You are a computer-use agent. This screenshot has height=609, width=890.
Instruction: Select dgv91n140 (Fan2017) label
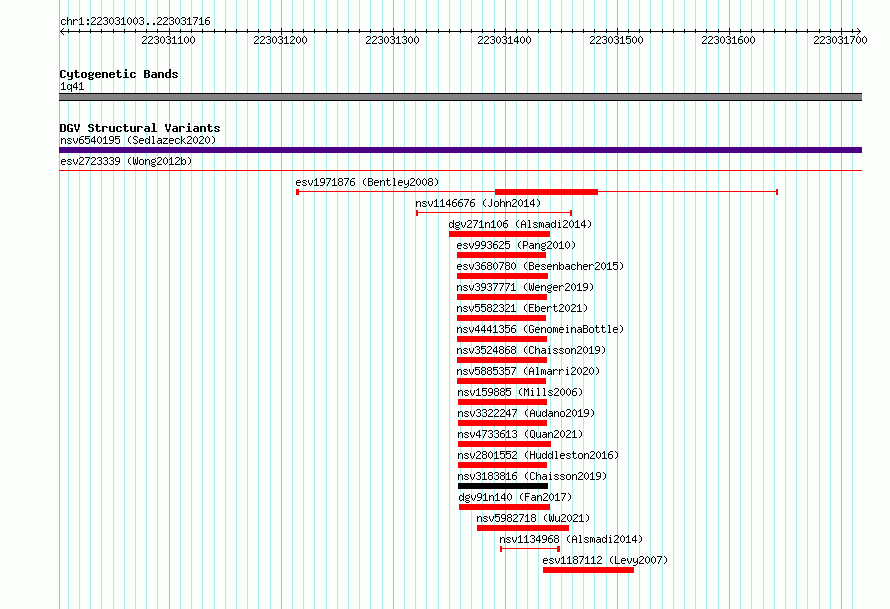(515, 497)
